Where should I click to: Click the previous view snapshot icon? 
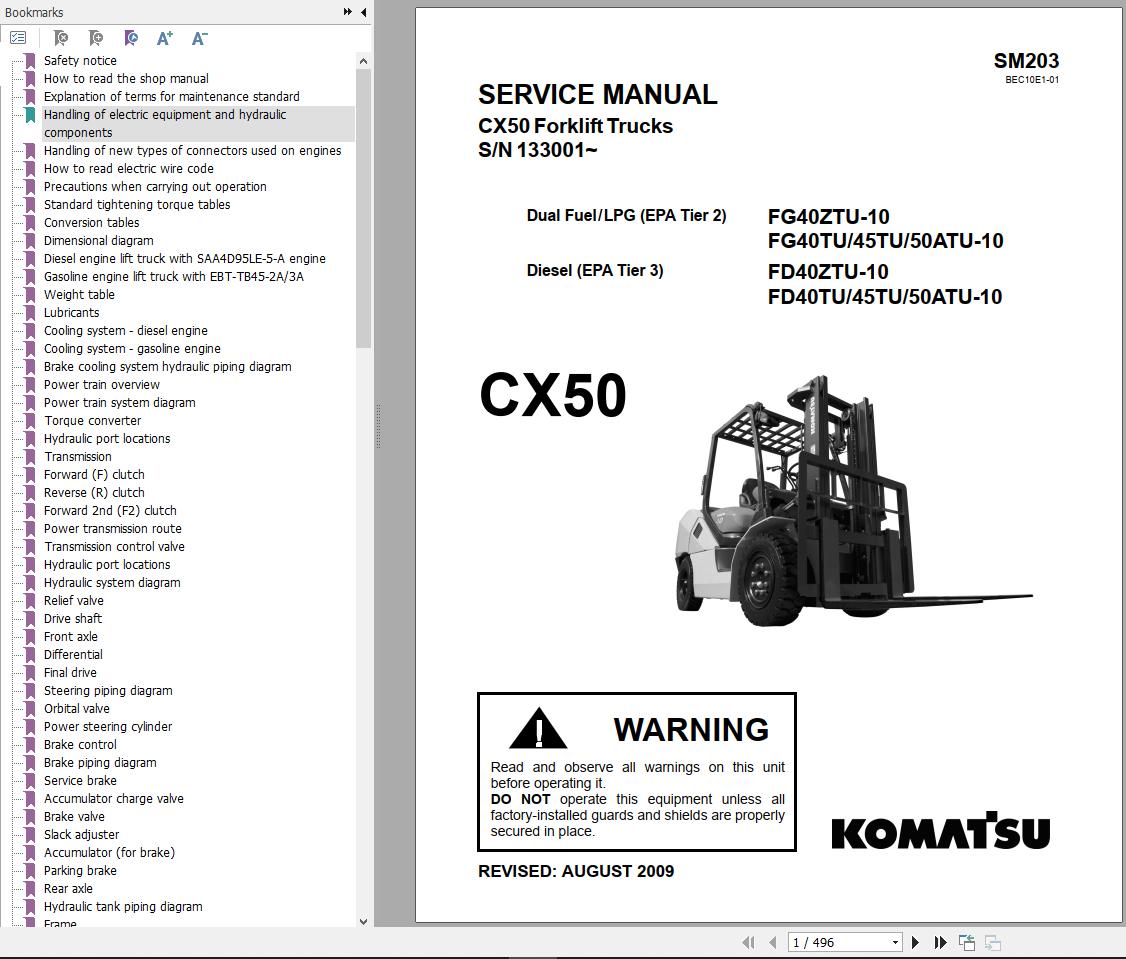[966, 941]
